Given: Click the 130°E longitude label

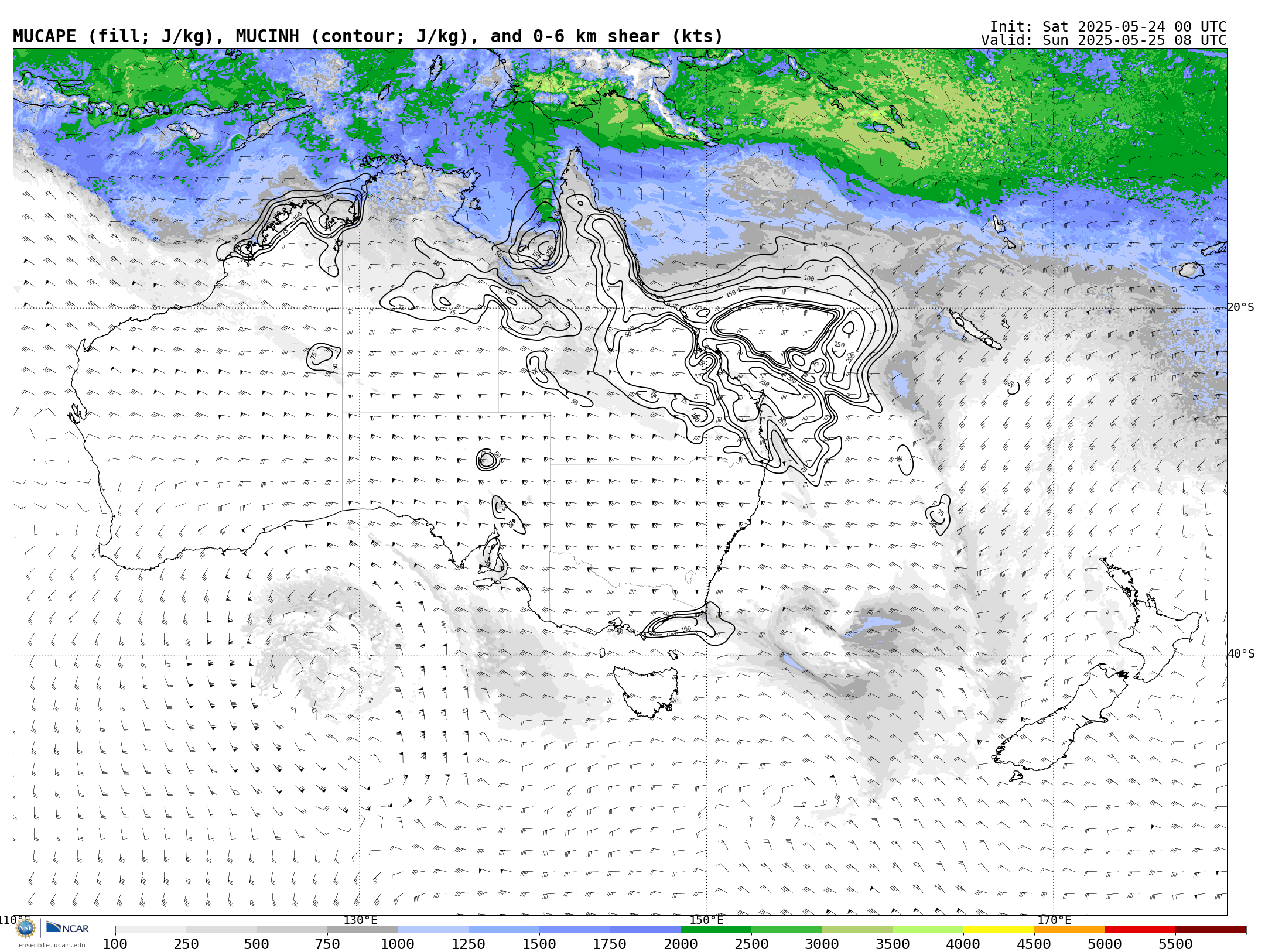Looking at the screenshot, I should (x=360, y=920).
